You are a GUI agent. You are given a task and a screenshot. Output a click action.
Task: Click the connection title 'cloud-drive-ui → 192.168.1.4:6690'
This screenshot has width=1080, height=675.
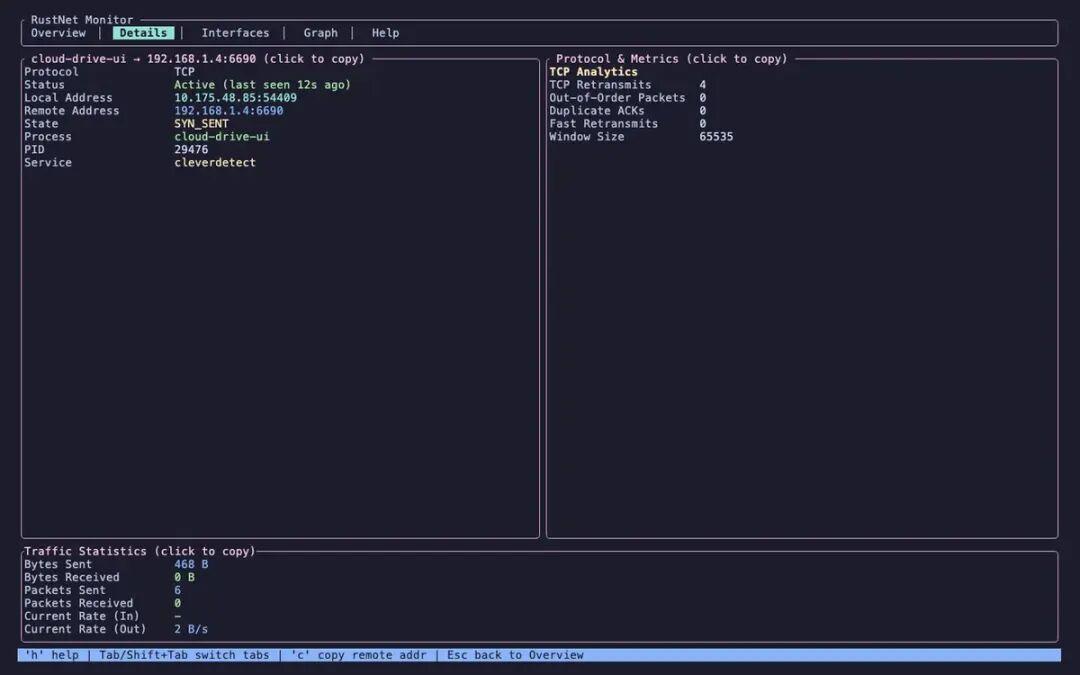(143, 59)
